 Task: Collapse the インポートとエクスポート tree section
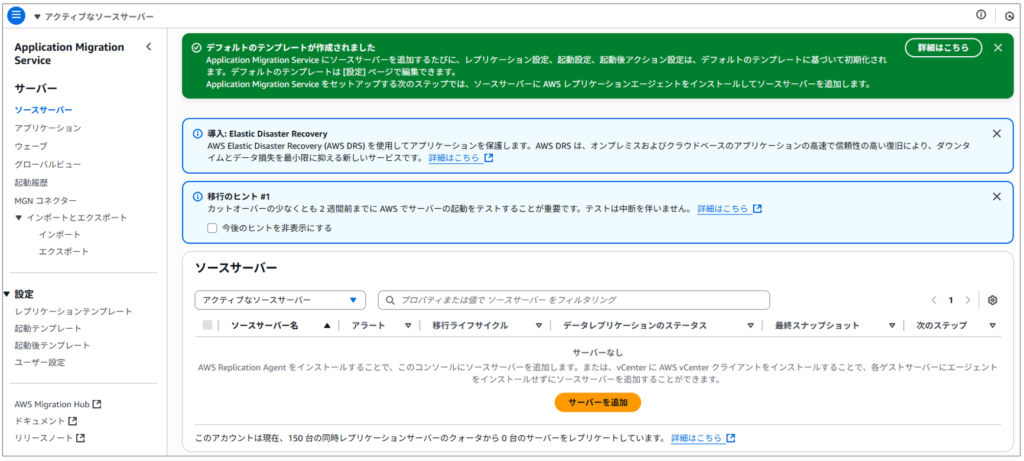19,217
